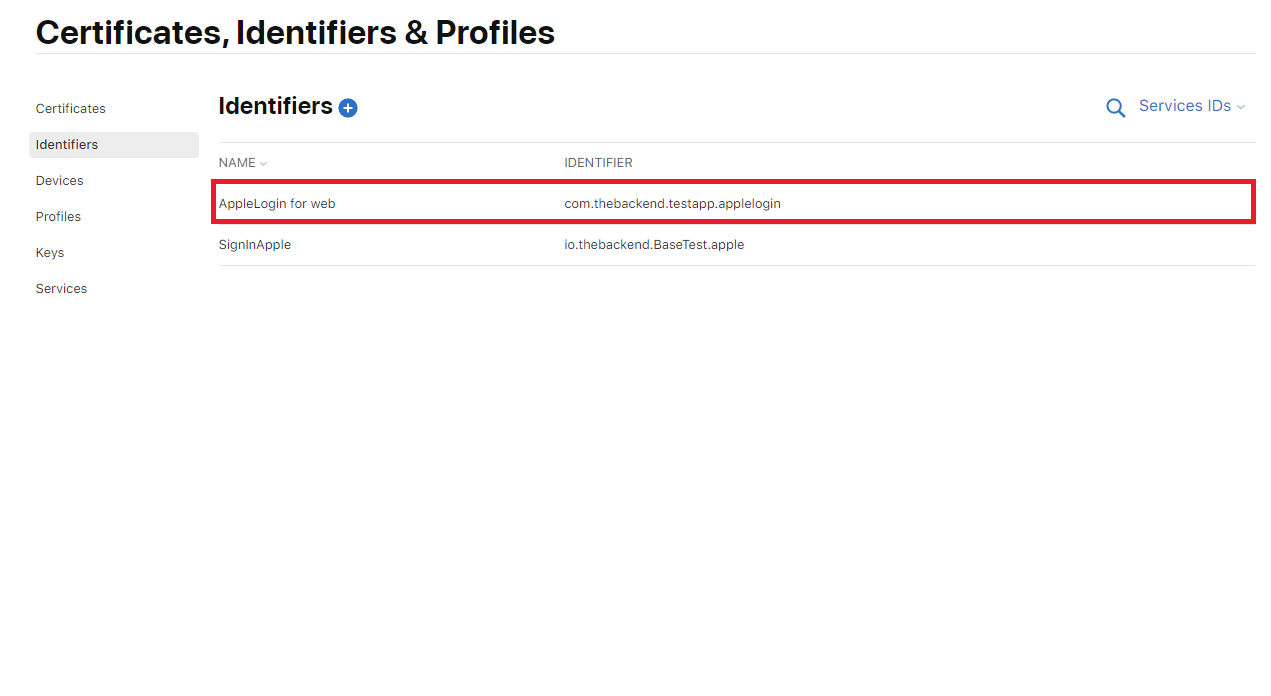This screenshot has height=696, width=1271.
Task: Open the AppleLogin for web entry
Action: [734, 203]
